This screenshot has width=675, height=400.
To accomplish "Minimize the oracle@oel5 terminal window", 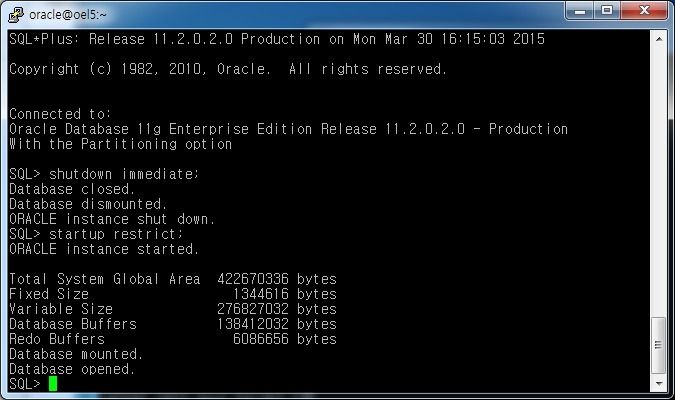I will pyautogui.click(x=579, y=11).
